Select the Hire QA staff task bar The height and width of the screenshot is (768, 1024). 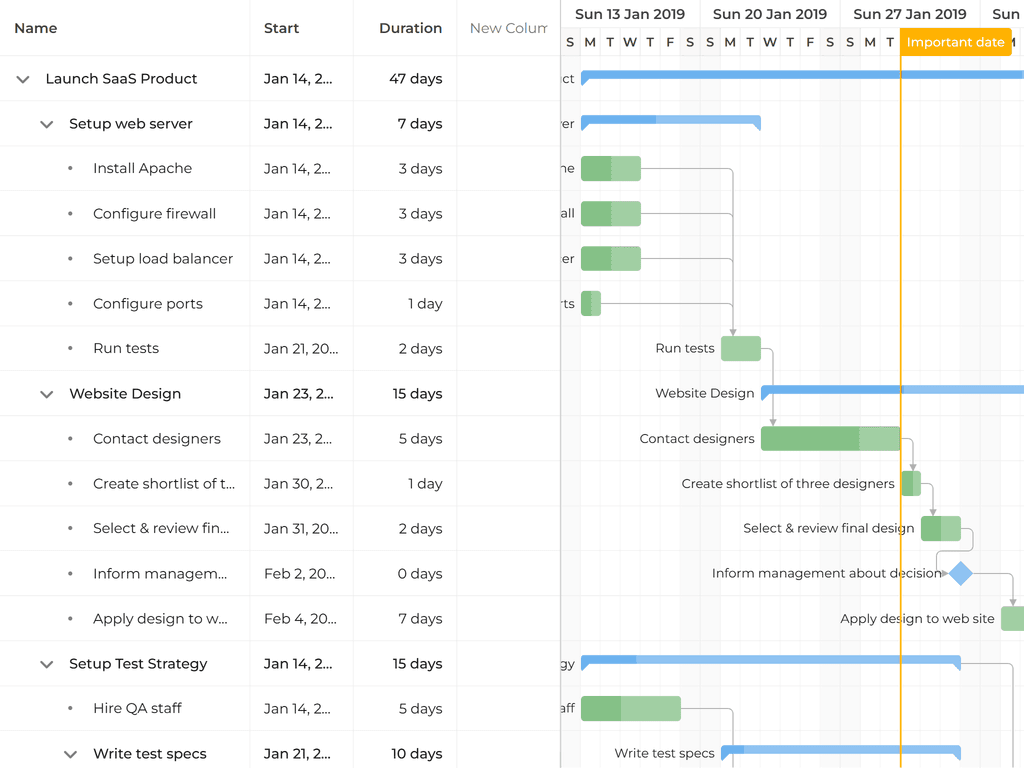(x=630, y=709)
